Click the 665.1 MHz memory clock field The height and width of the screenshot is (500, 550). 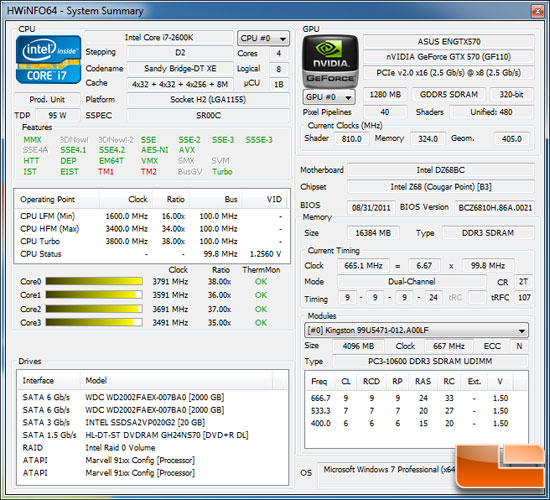point(363,266)
